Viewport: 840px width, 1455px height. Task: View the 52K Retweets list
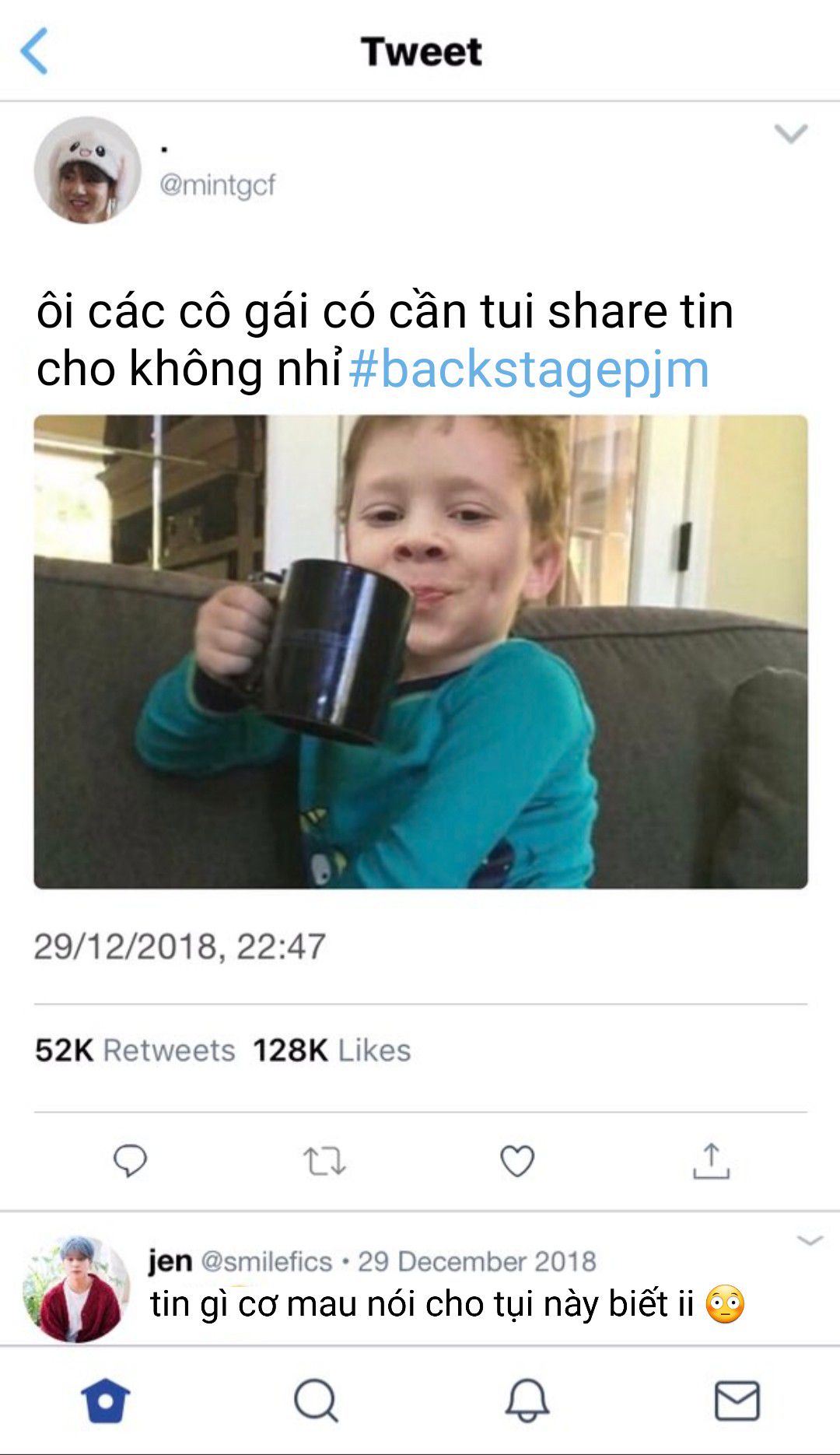135,1050
